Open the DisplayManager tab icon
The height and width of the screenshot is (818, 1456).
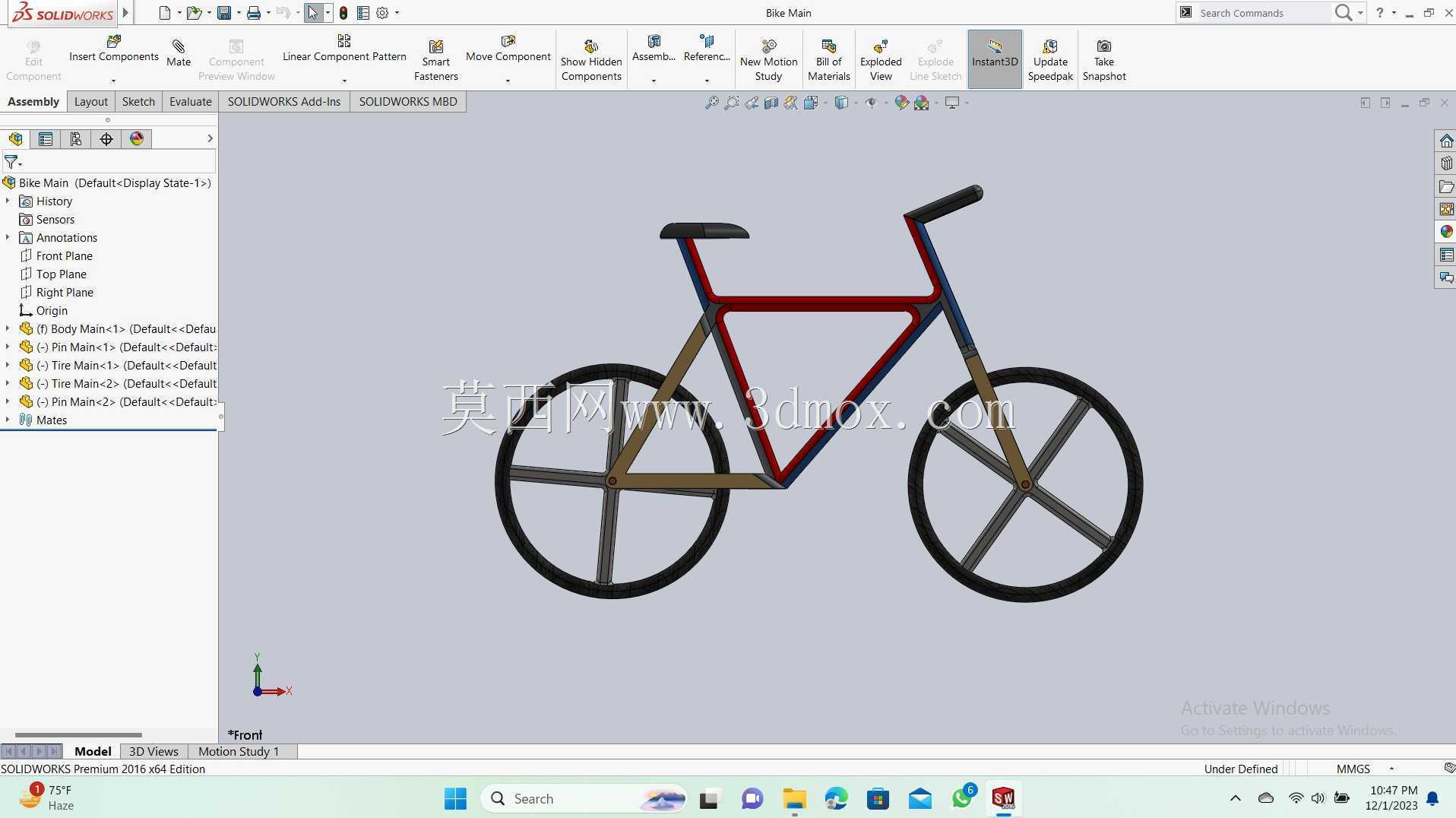coord(137,138)
